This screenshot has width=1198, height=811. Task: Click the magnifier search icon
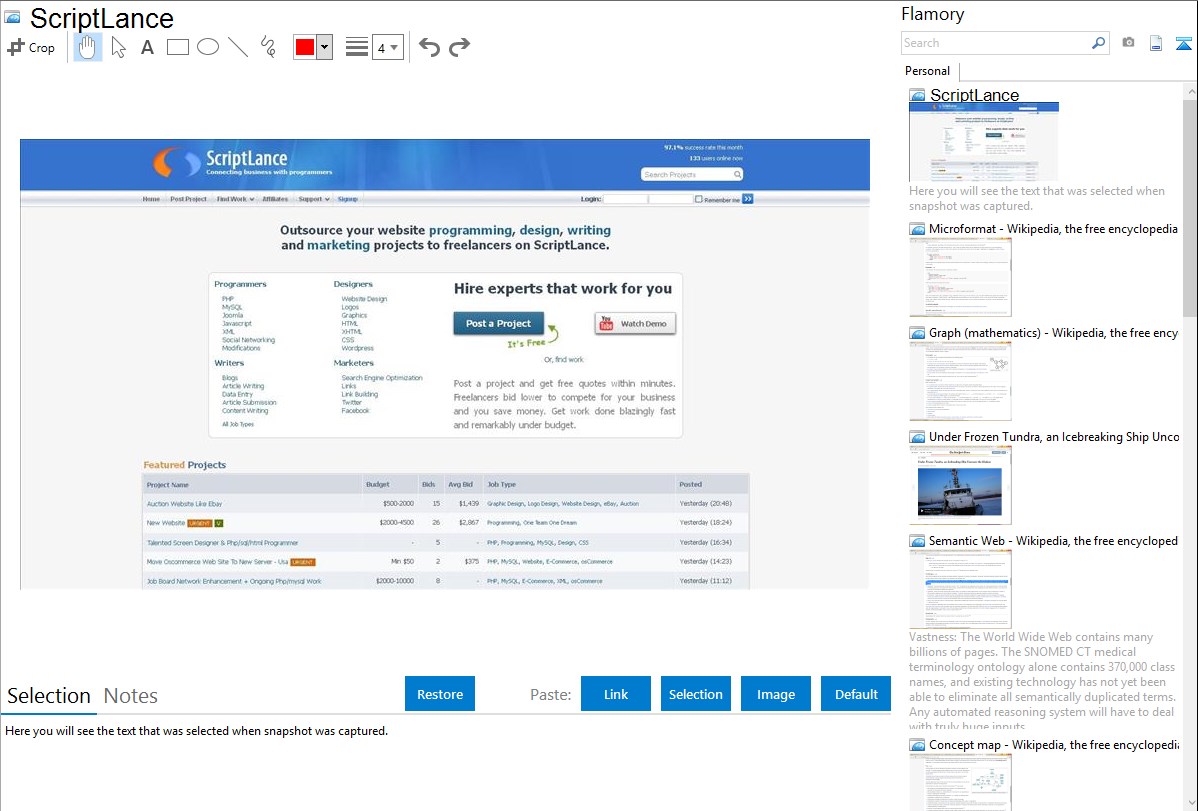[1099, 43]
